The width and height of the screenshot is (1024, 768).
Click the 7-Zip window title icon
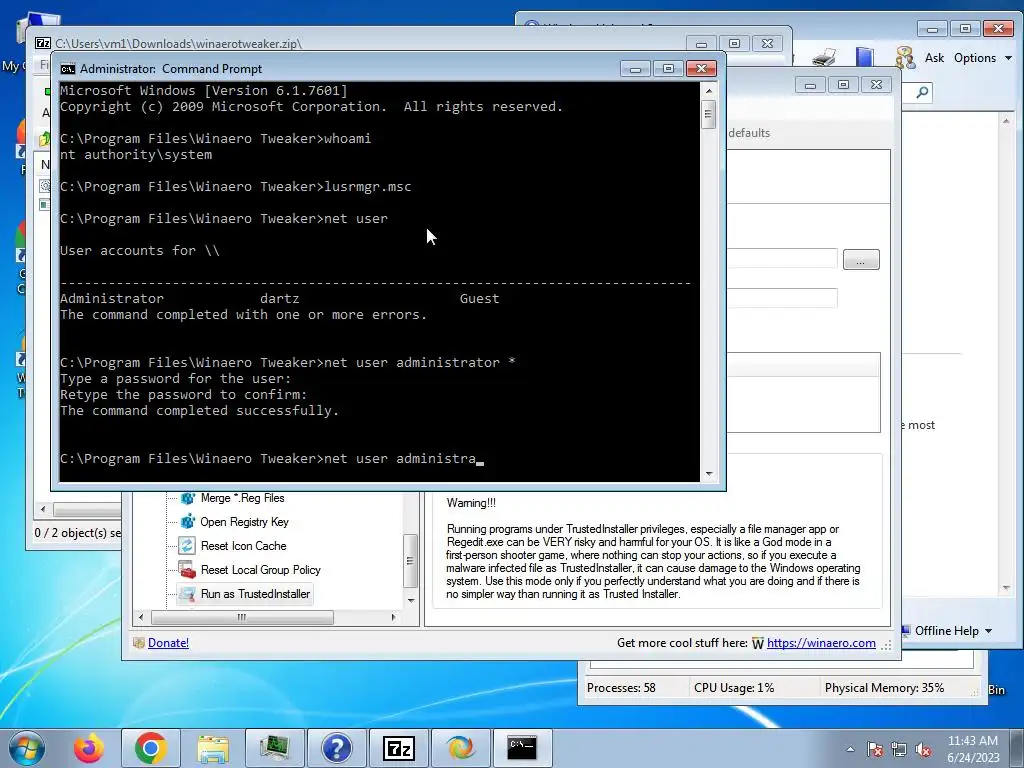tap(42, 43)
